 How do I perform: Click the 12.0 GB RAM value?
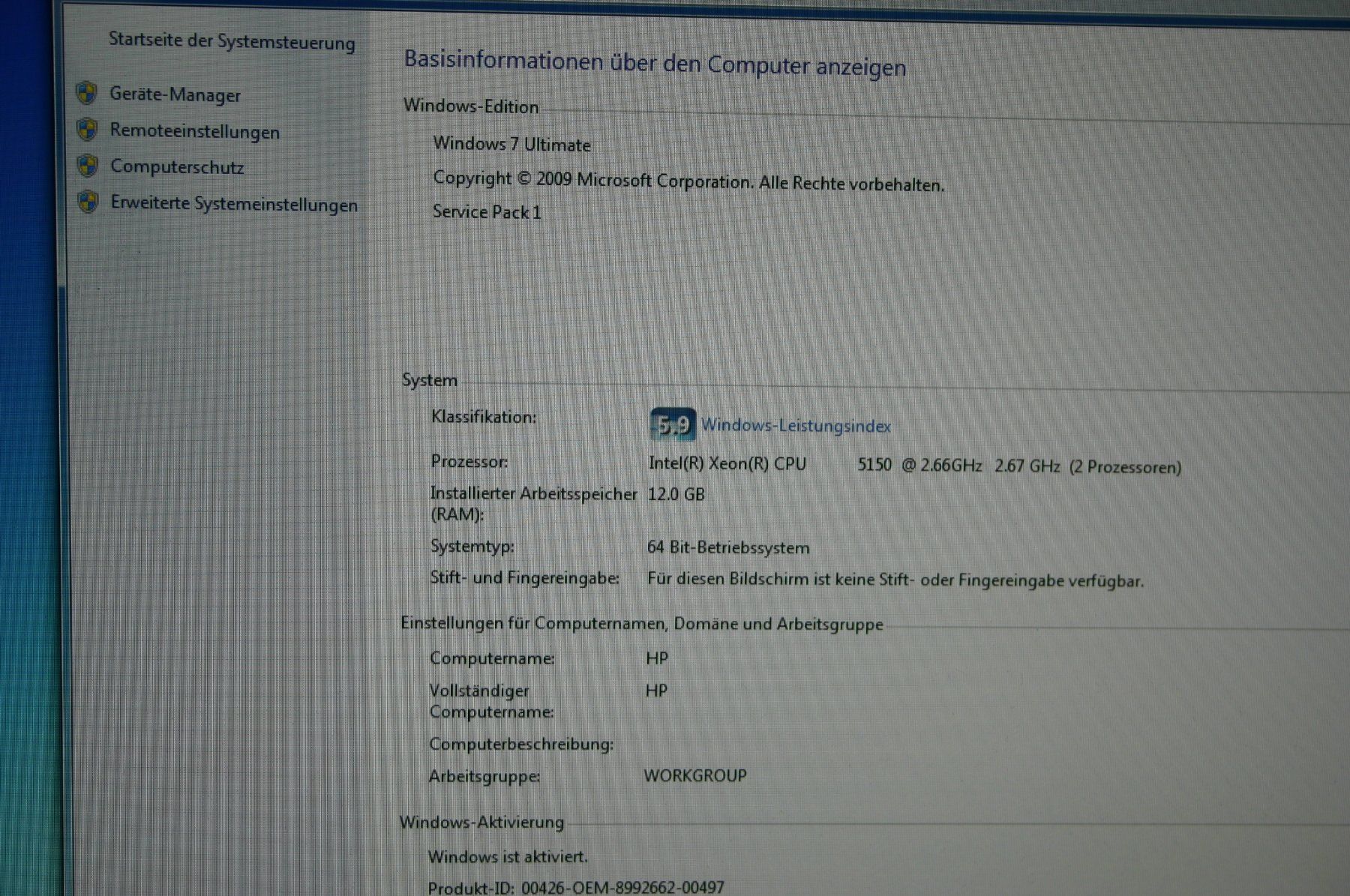point(676,494)
